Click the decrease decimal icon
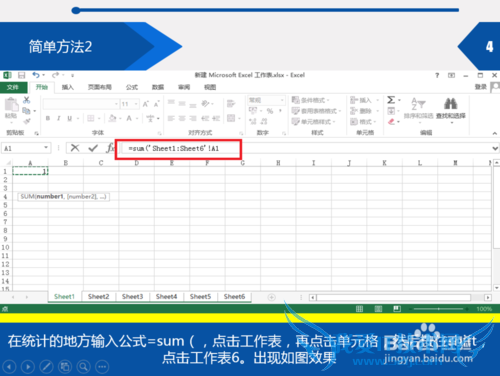This screenshot has height=376, width=500. coord(264,121)
